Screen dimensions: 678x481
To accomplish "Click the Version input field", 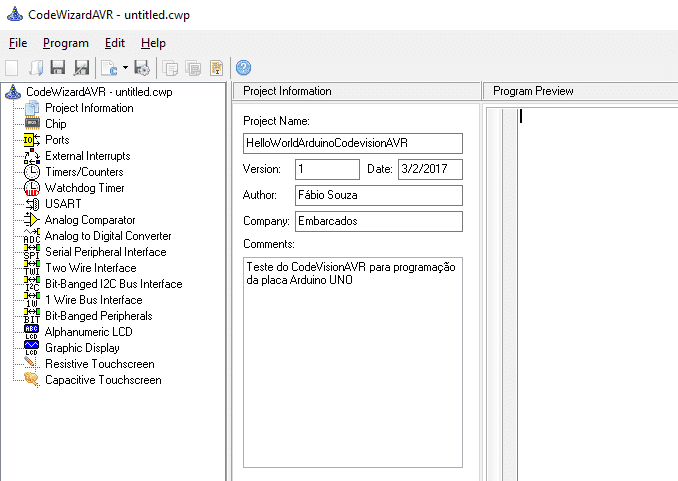I will (x=327, y=169).
